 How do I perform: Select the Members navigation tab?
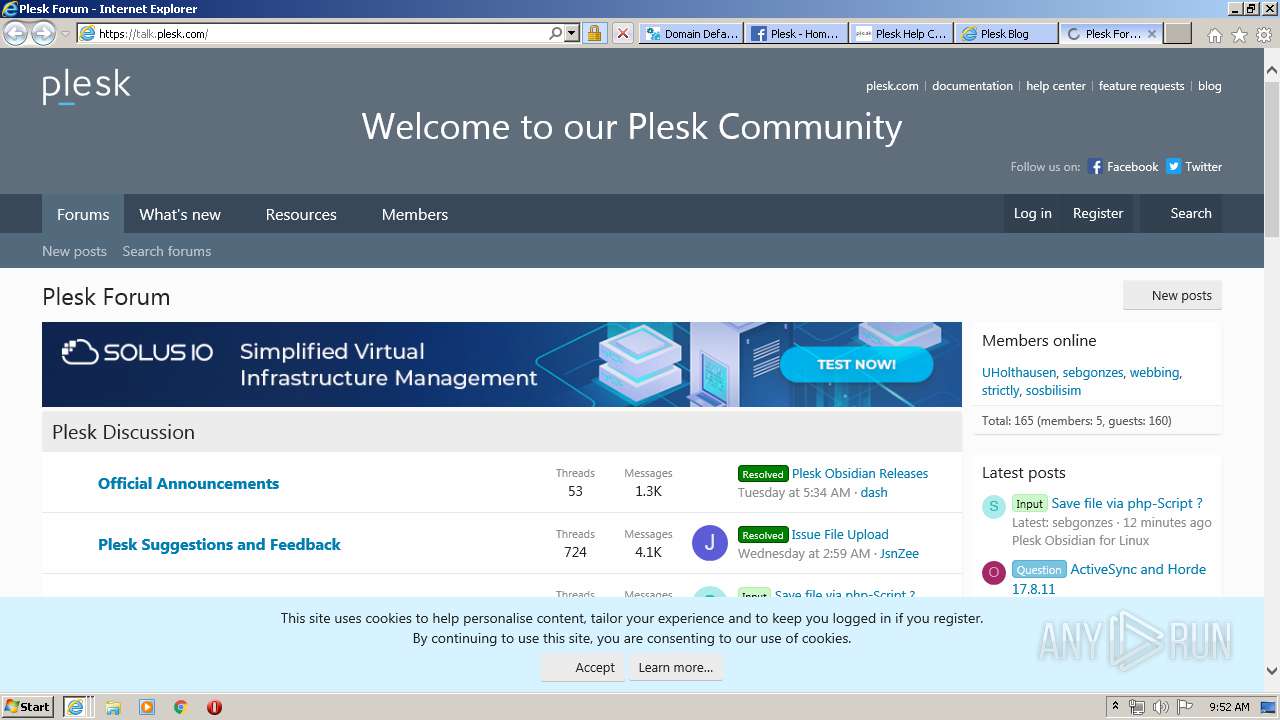(415, 214)
